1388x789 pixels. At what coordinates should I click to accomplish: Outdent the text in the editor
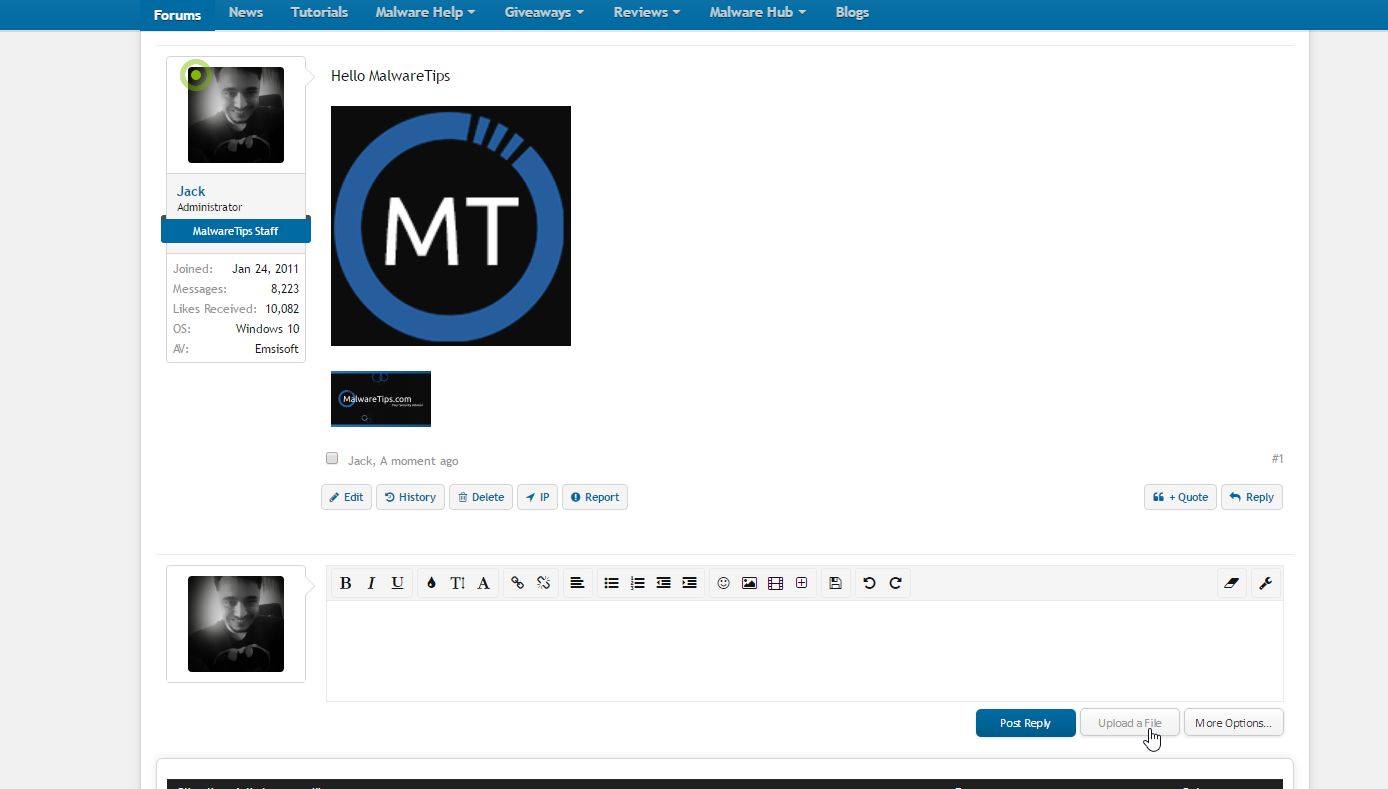(x=663, y=583)
